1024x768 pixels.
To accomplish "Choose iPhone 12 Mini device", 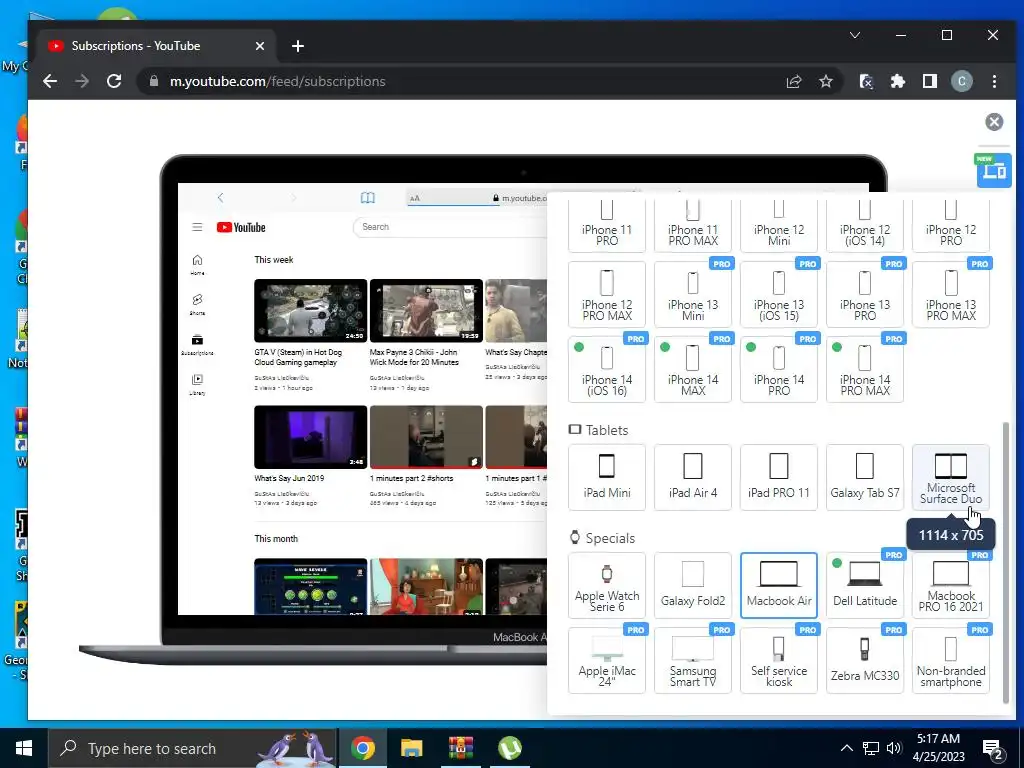I will point(778,226).
